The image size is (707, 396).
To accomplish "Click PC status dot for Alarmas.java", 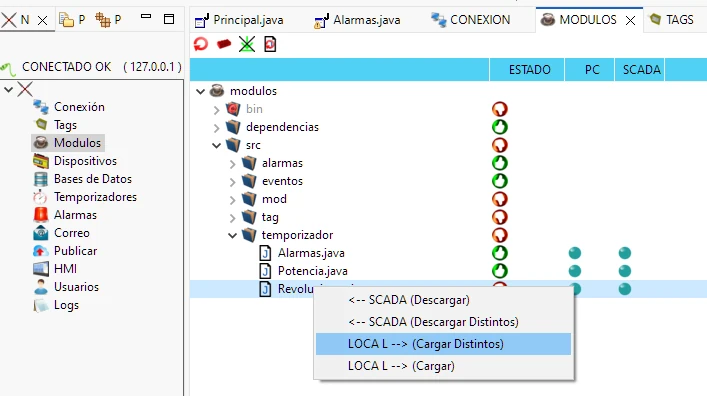I will [x=574, y=253].
